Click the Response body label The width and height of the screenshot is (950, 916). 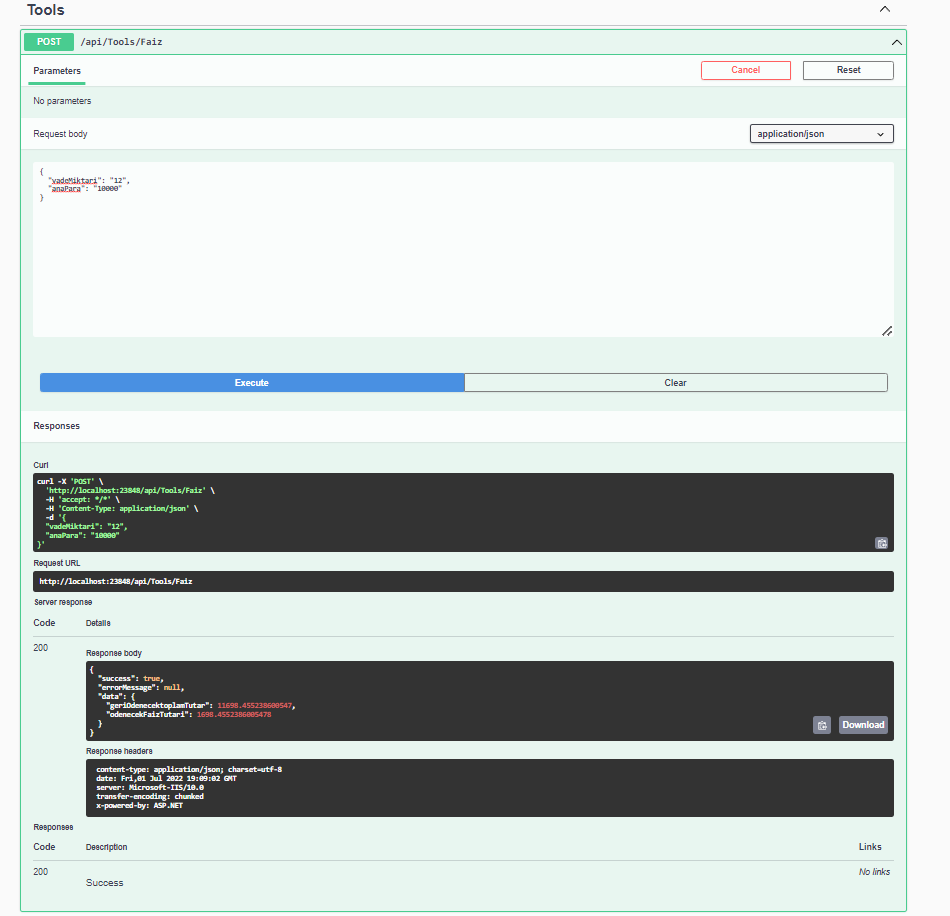click(x=113, y=653)
